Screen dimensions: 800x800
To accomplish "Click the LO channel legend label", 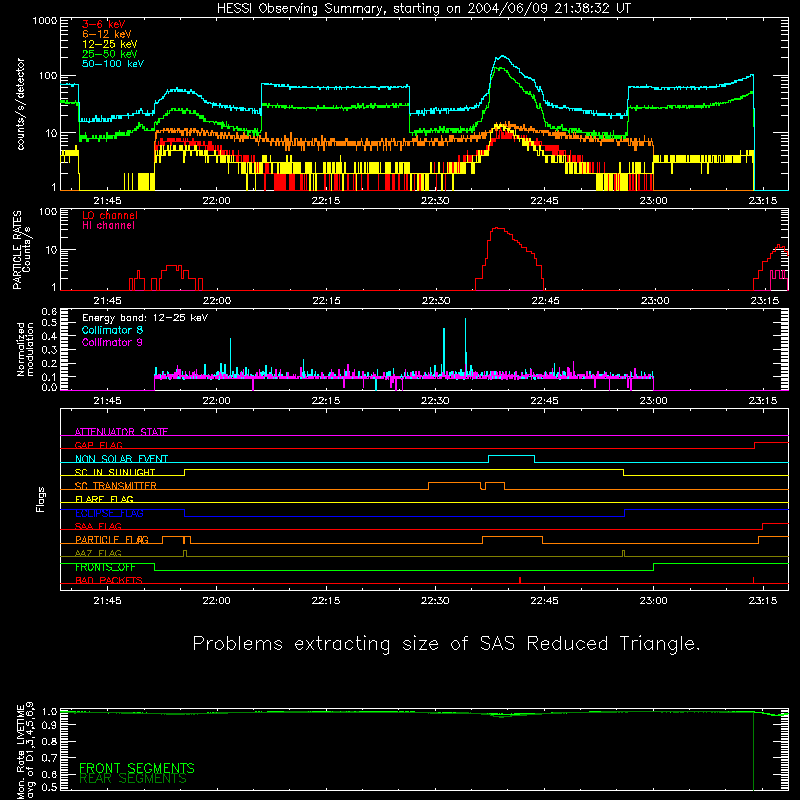I will click(110, 215).
